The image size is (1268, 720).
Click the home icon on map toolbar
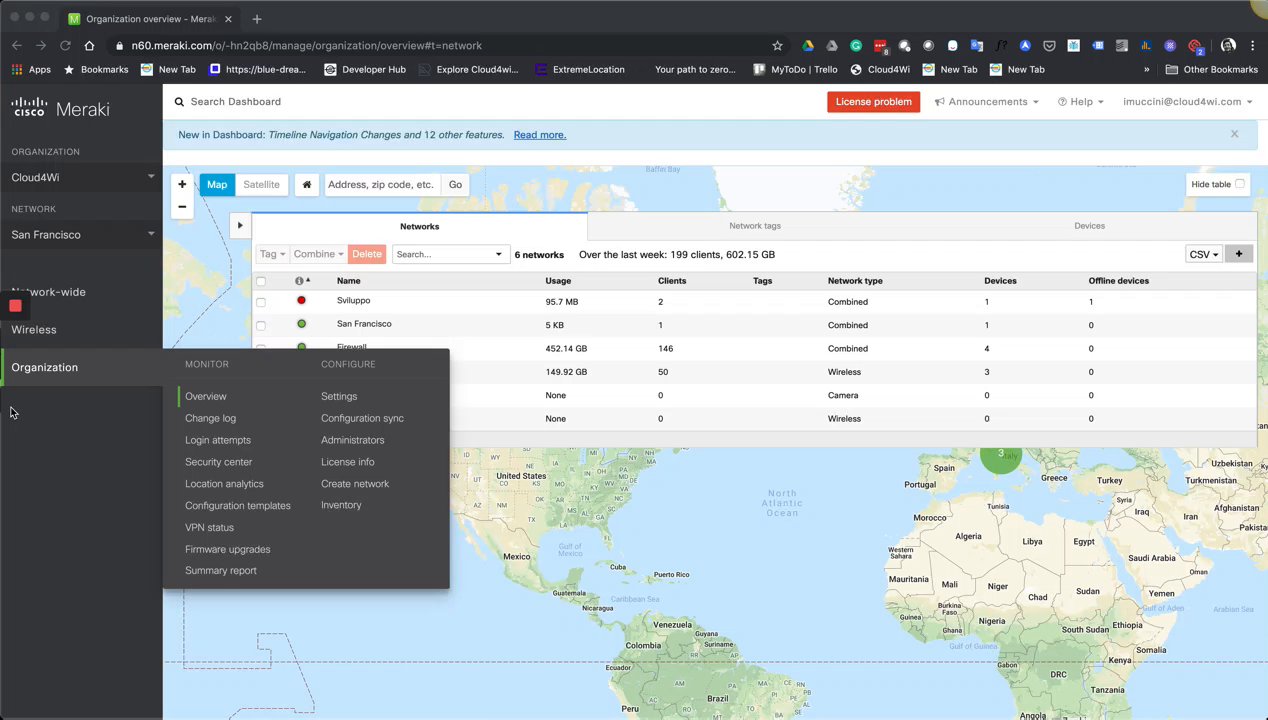pos(307,185)
